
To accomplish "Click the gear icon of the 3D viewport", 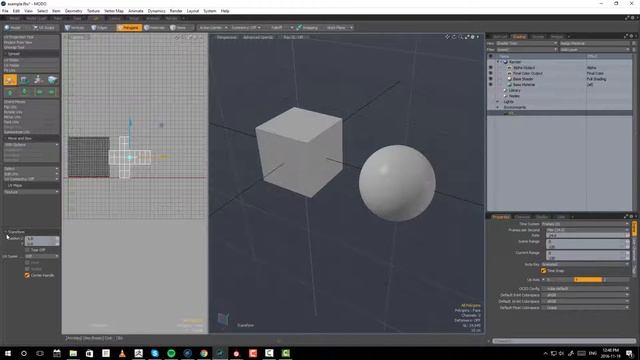I will [473, 37].
